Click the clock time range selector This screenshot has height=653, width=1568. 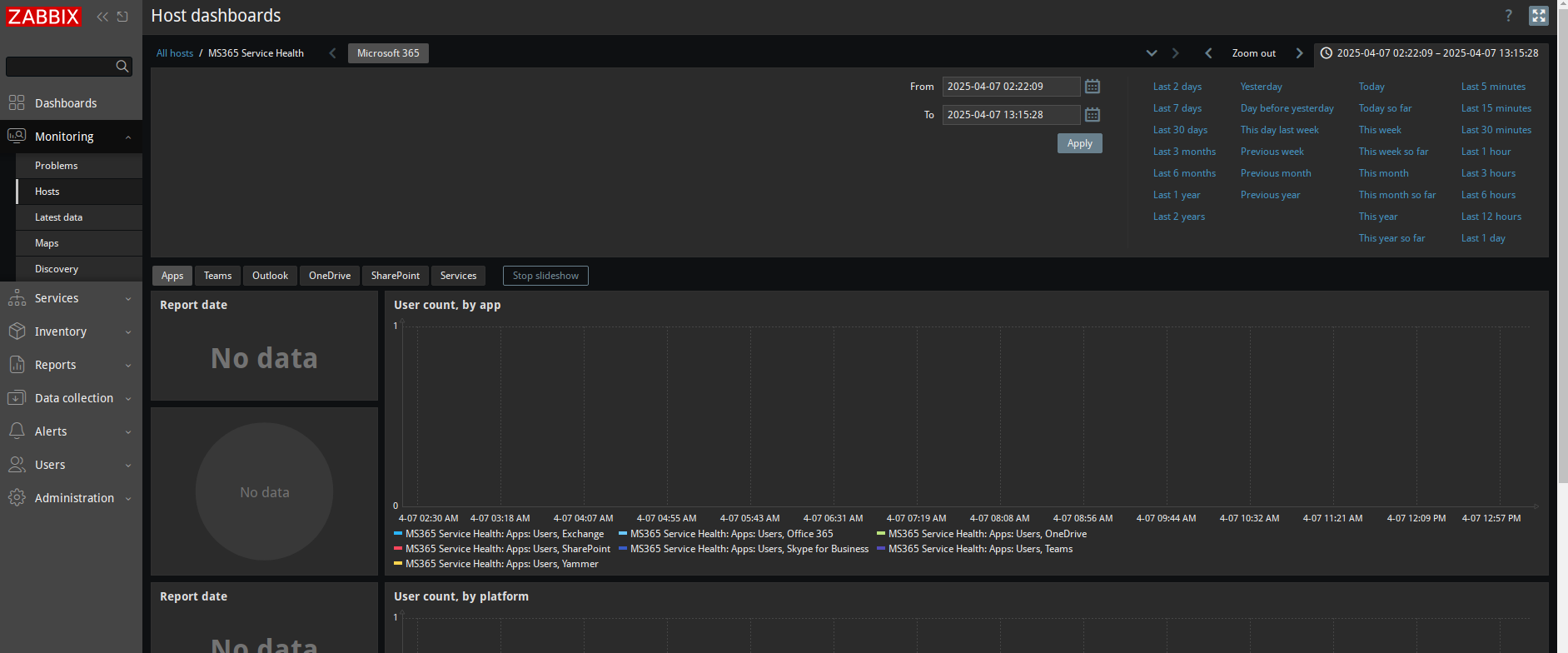click(1430, 53)
